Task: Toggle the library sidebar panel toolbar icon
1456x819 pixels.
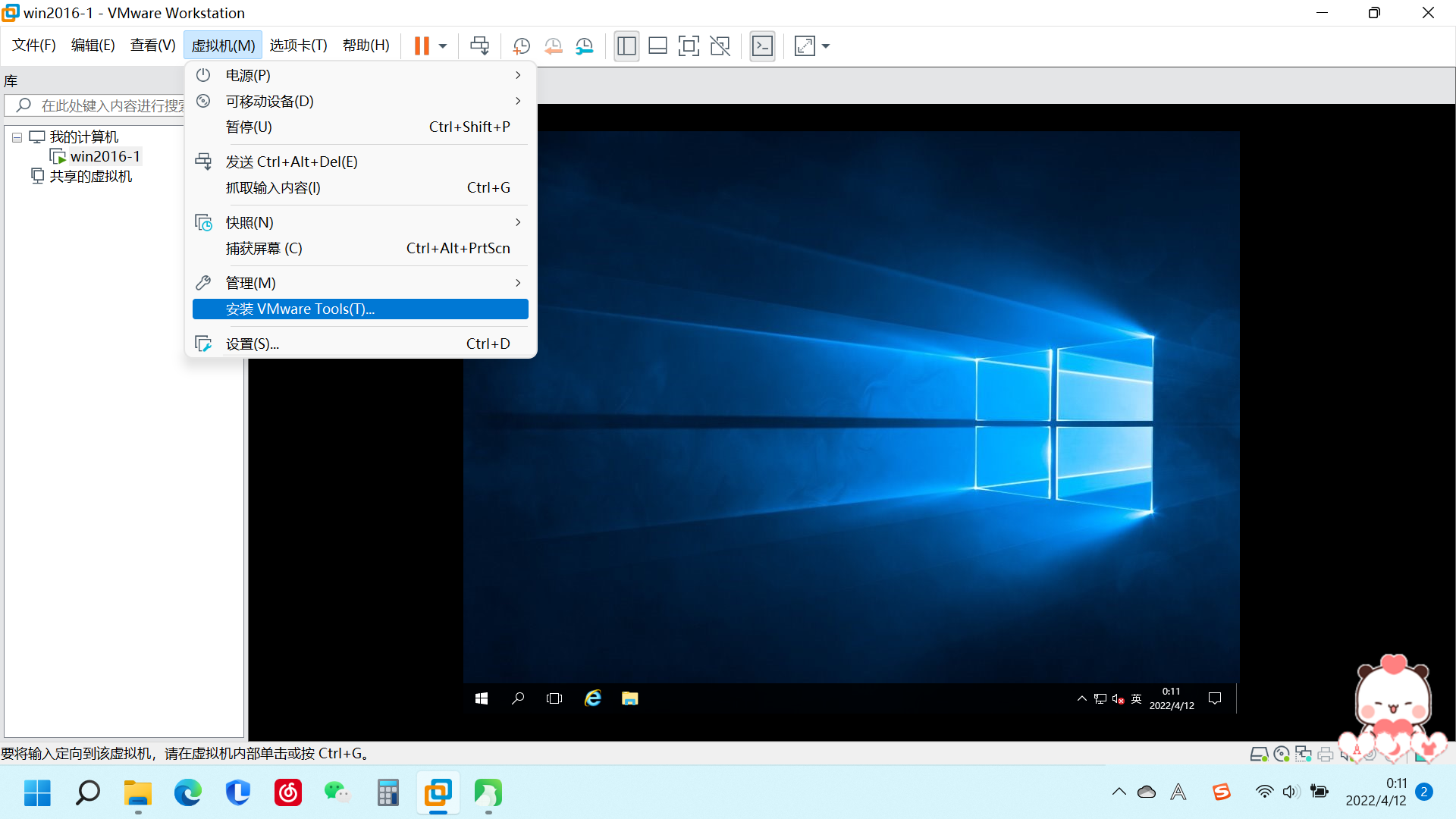Action: tap(626, 46)
